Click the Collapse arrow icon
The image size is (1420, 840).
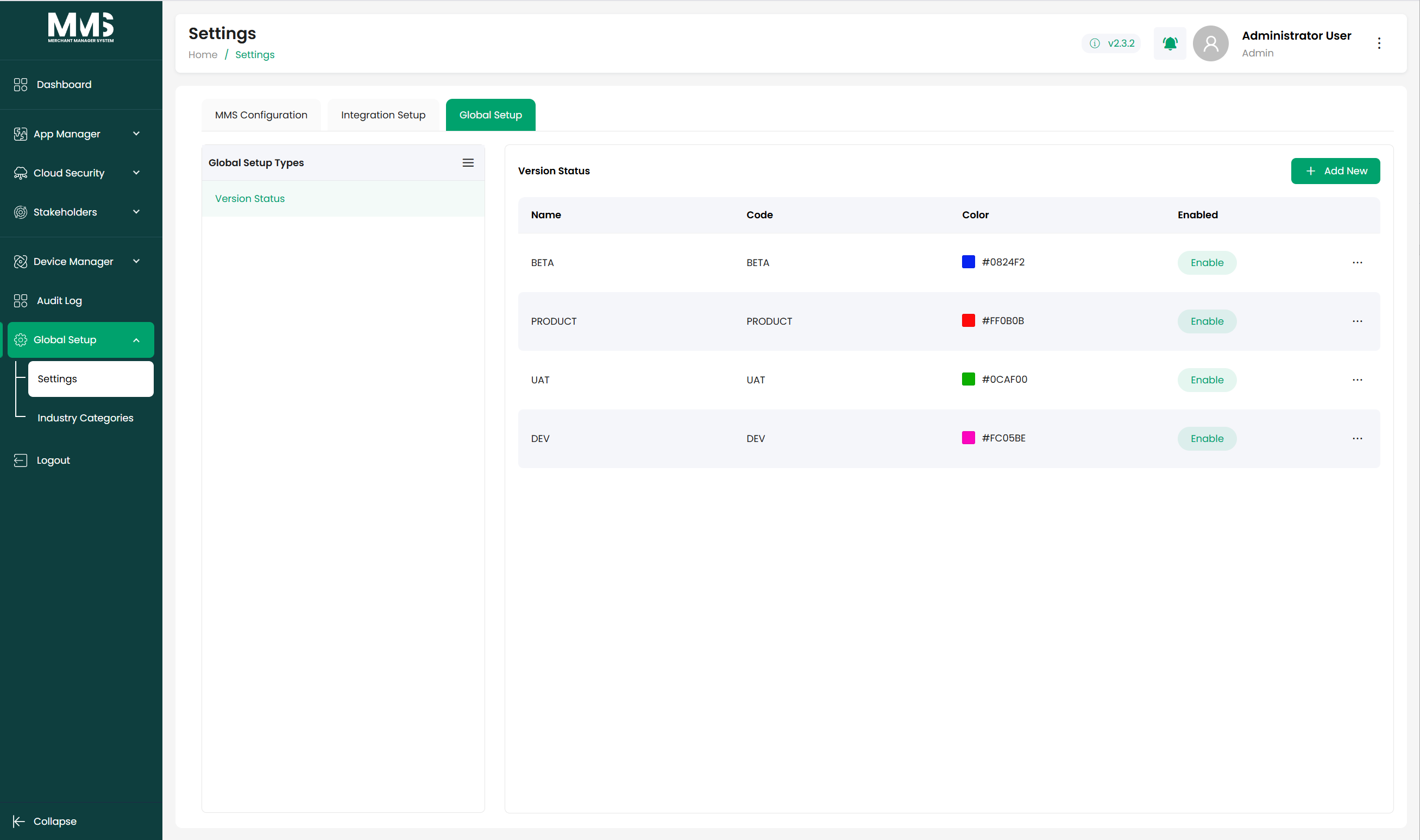[x=18, y=822]
